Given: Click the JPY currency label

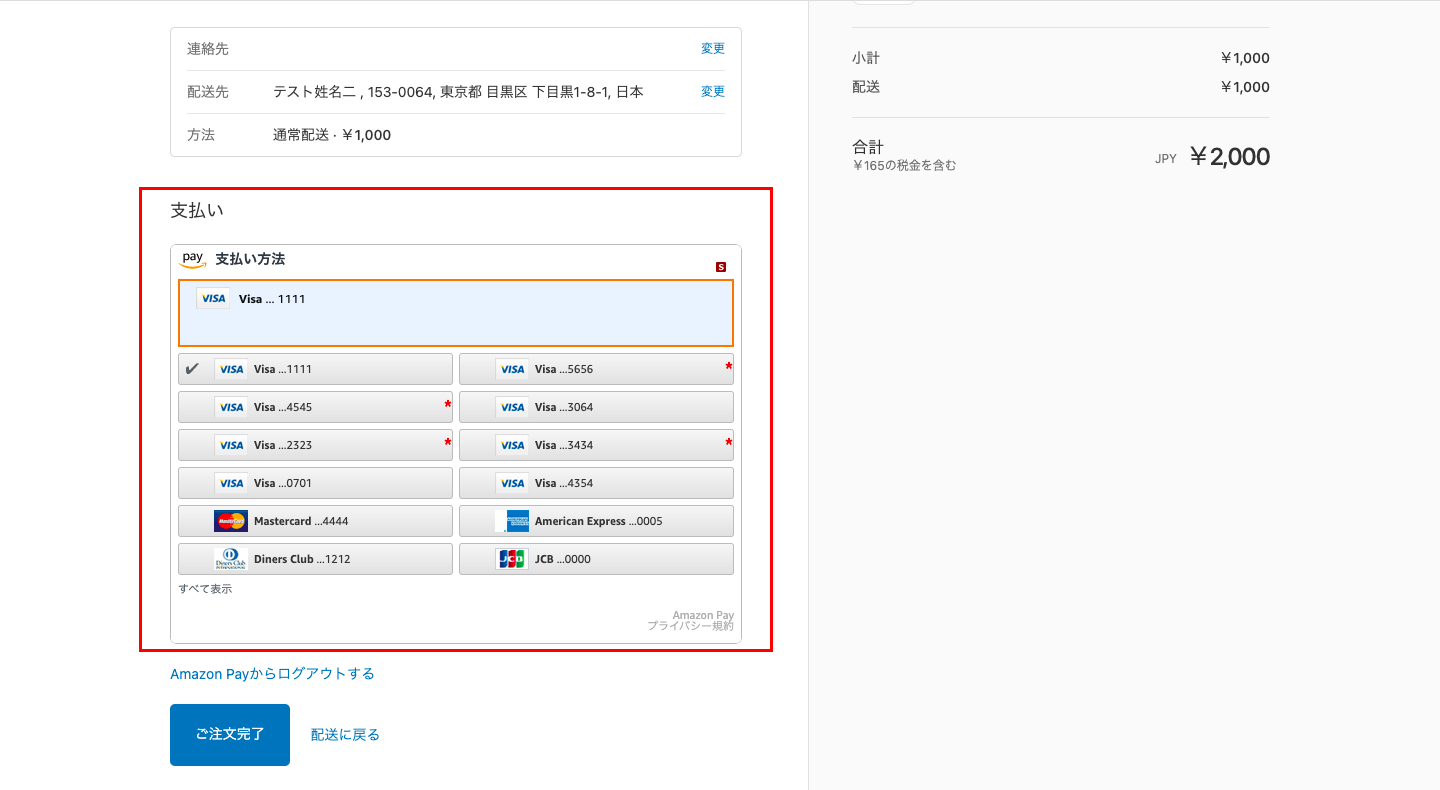Looking at the screenshot, I should pos(1166,159).
